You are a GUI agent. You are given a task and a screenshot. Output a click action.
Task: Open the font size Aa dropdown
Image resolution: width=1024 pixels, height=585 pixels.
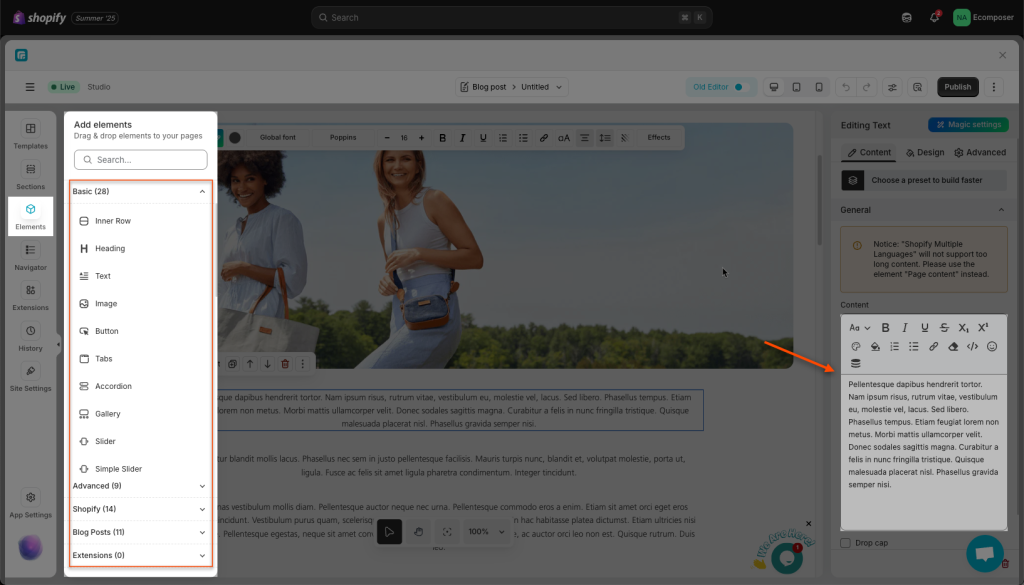859,328
